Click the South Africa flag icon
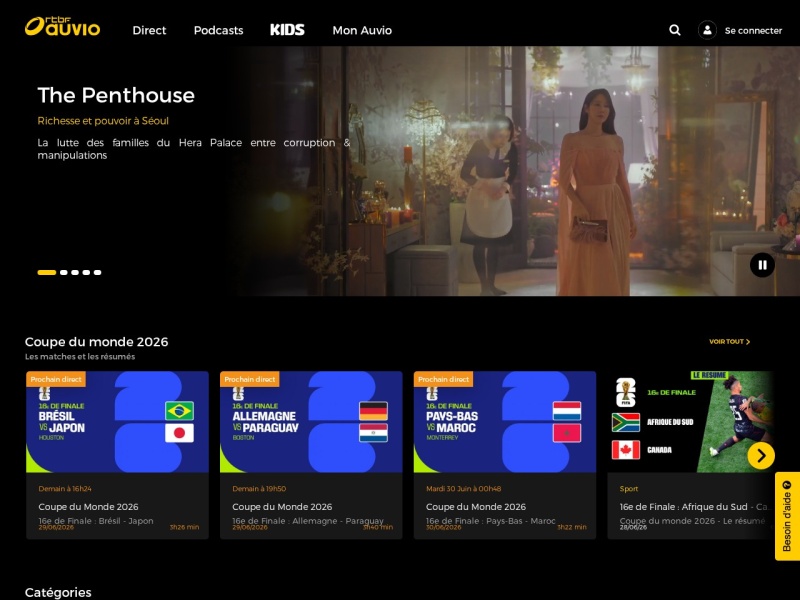Screen dimensions: 800x600 (626, 422)
